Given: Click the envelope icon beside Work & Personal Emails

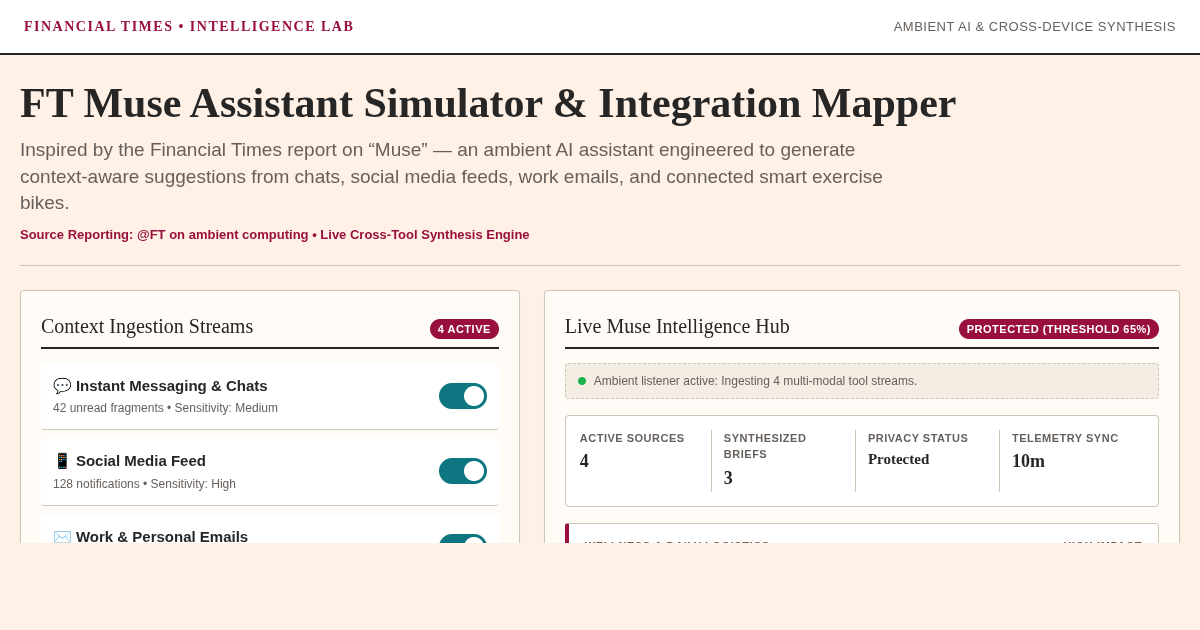Looking at the screenshot, I should 62,536.
